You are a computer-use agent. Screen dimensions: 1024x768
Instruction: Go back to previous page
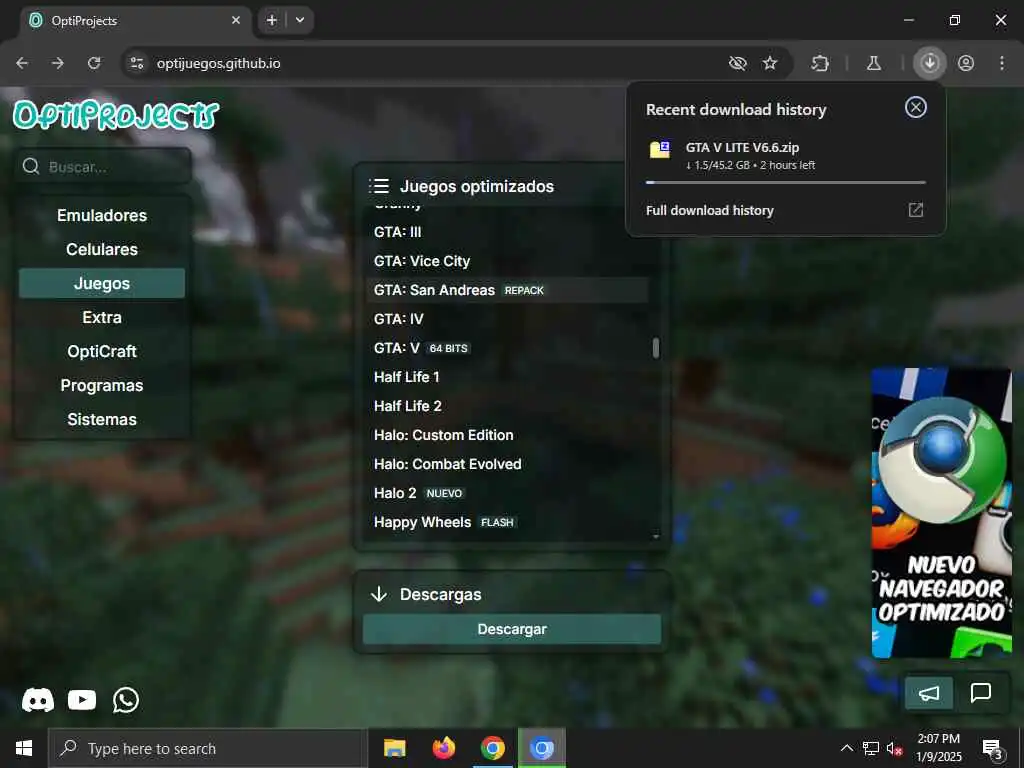coord(22,63)
